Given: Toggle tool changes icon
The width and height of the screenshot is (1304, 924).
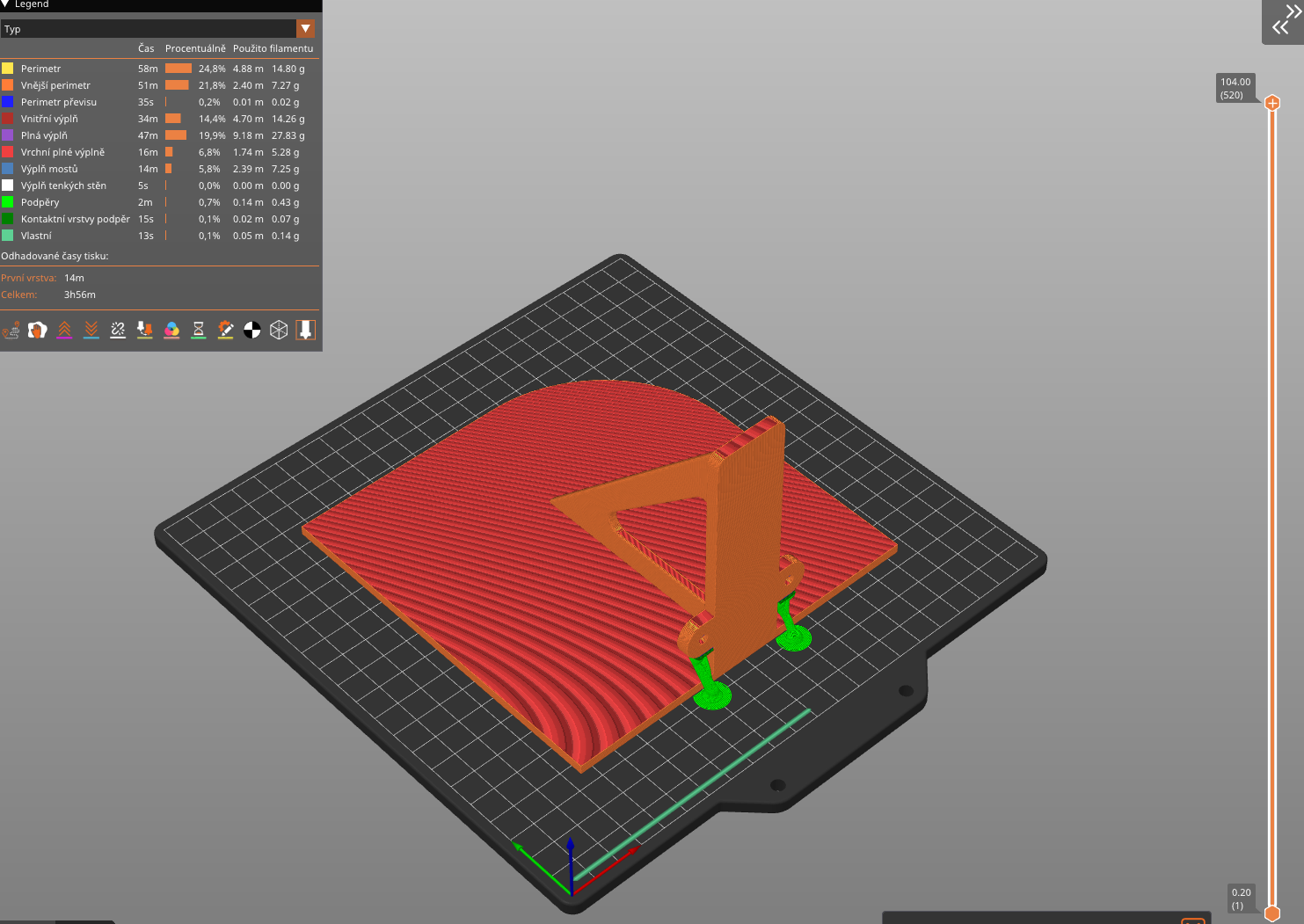Looking at the screenshot, I should tap(145, 330).
